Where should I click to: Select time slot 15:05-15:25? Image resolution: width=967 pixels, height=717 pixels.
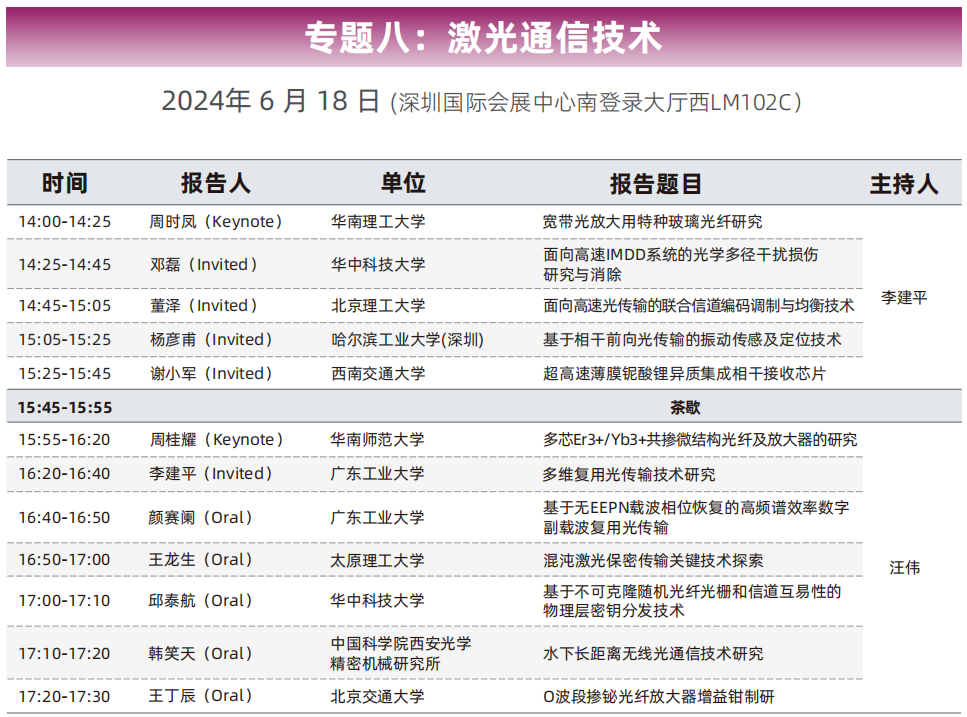click(65, 340)
